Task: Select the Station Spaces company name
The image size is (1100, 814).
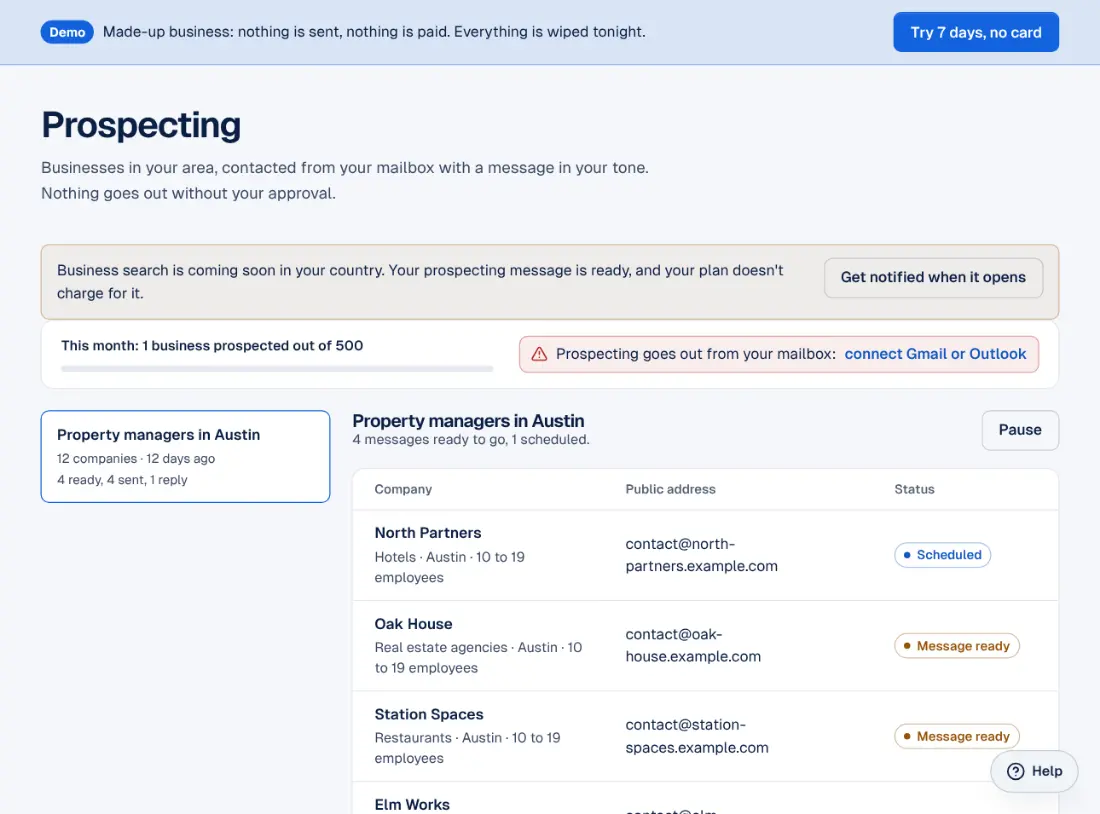Action: pyautogui.click(x=429, y=714)
